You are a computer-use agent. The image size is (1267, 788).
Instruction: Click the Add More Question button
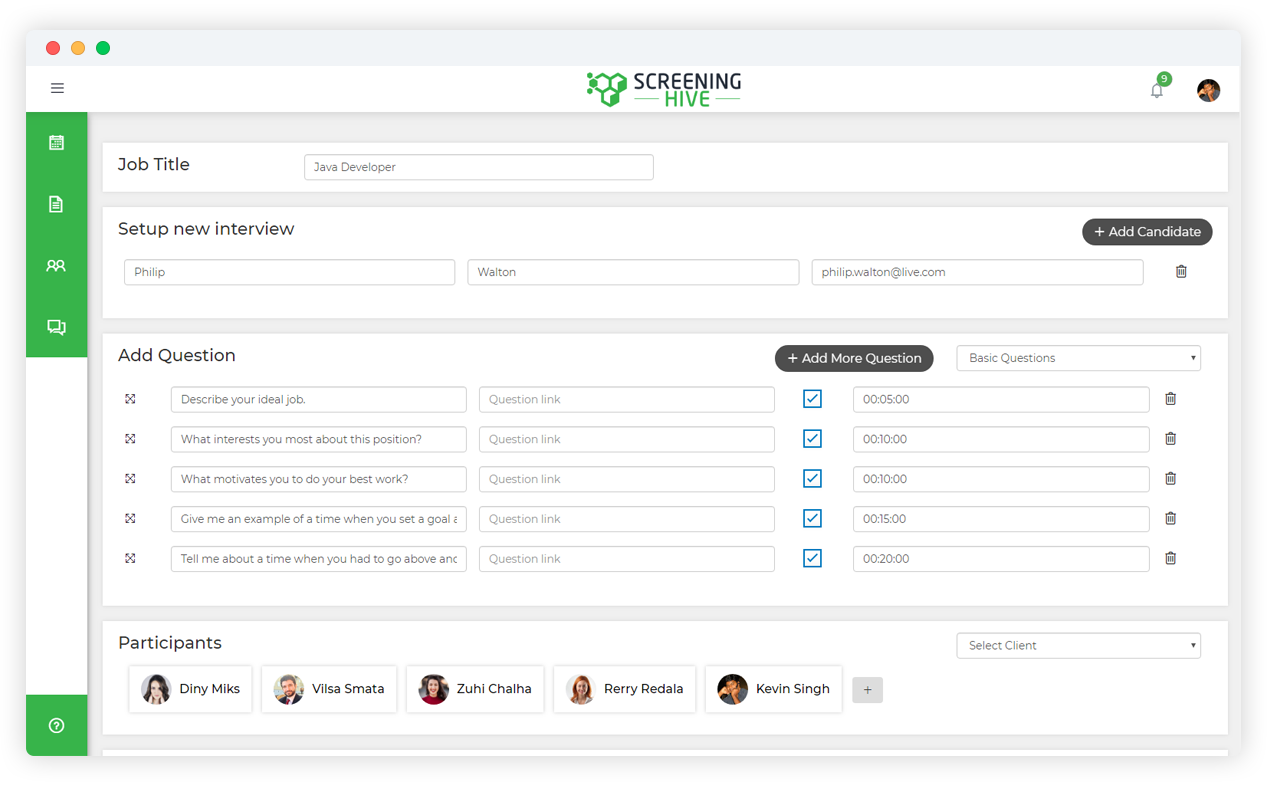[x=853, y=358]
